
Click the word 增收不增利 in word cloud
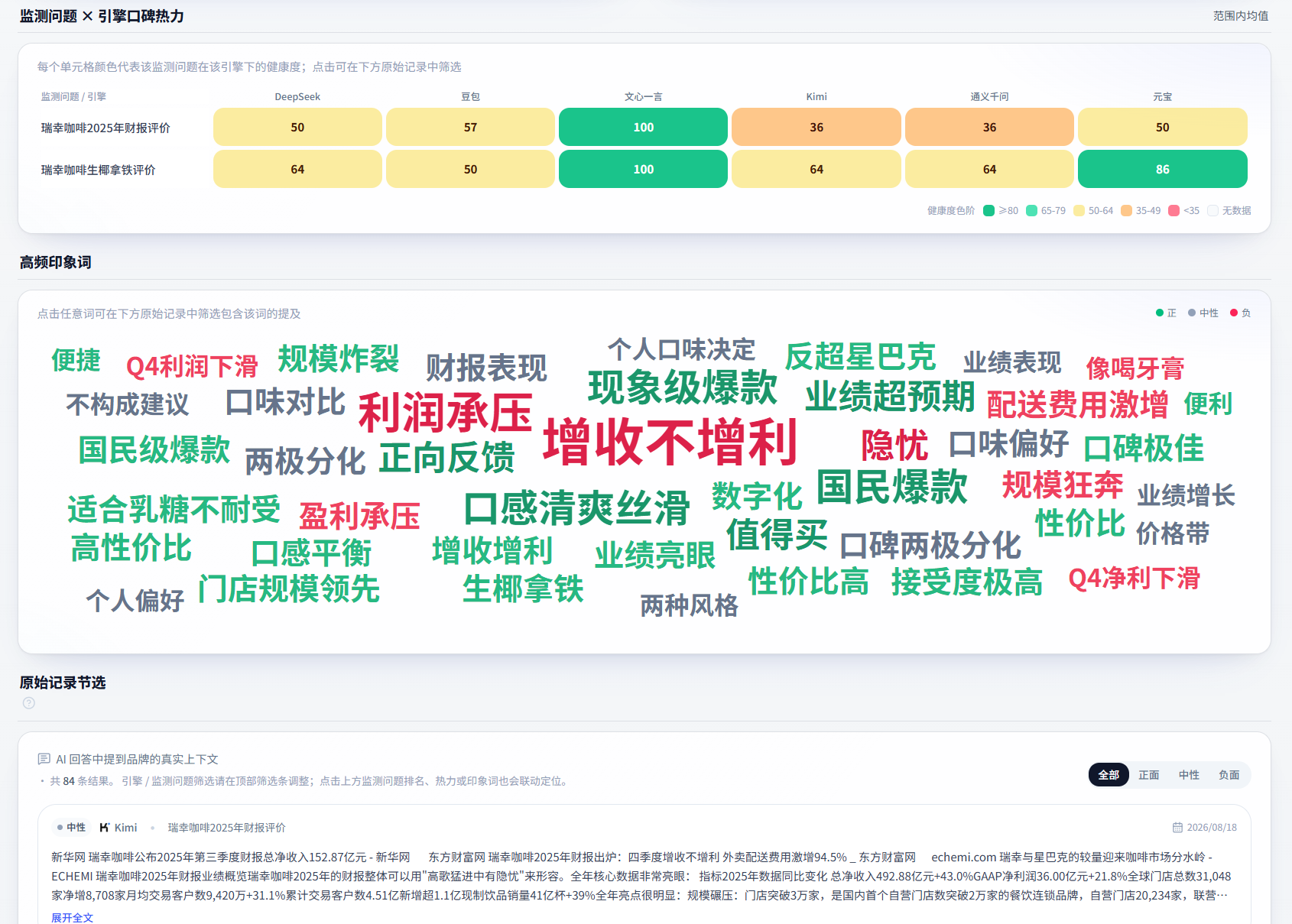[670, 442]
